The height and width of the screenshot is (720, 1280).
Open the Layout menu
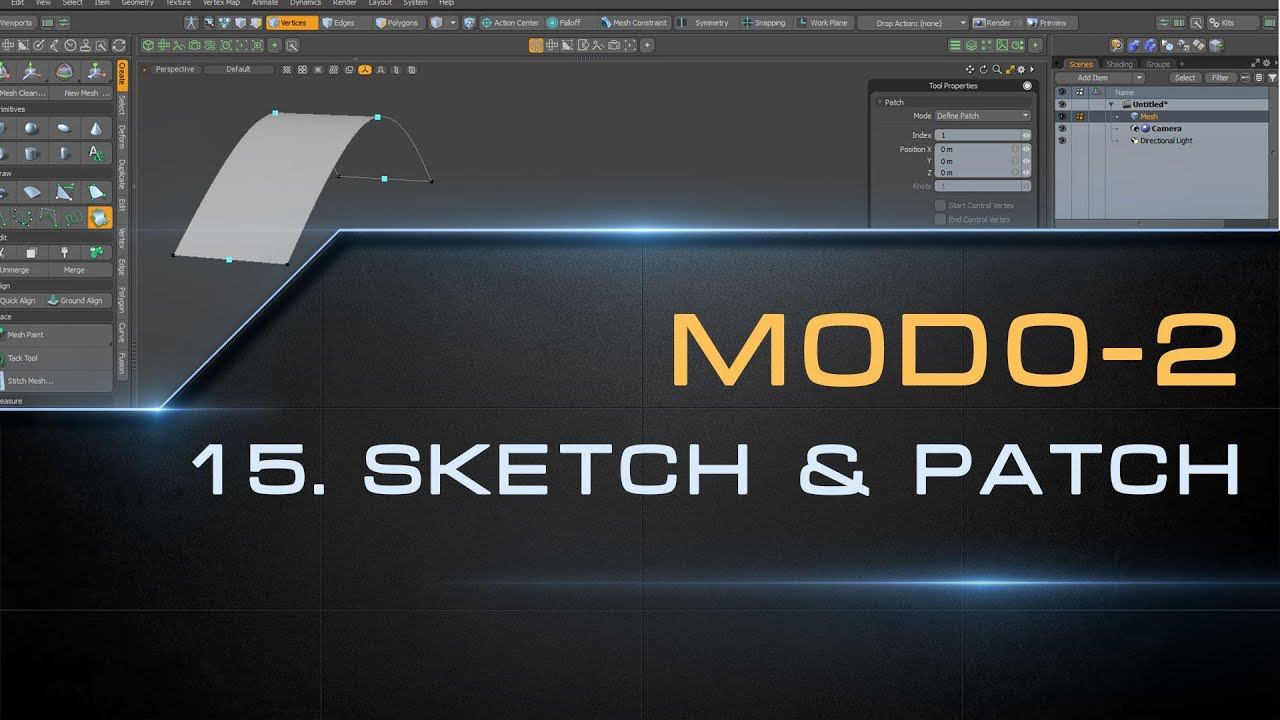(380, 3)
